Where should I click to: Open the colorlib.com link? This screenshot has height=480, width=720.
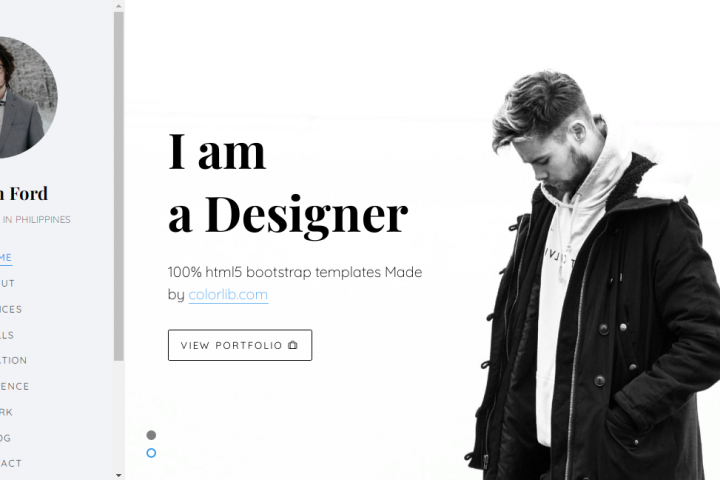point(228,294)
